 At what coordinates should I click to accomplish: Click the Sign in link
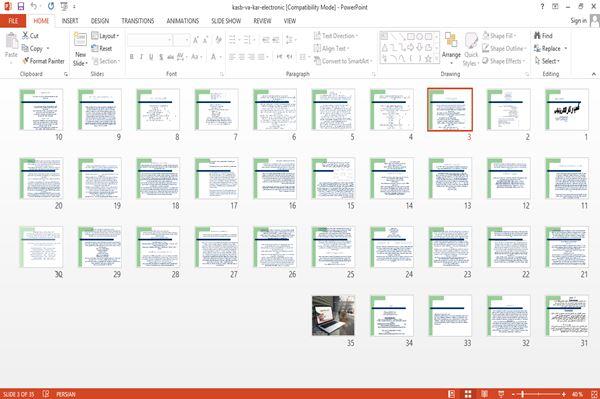[579, 20]
